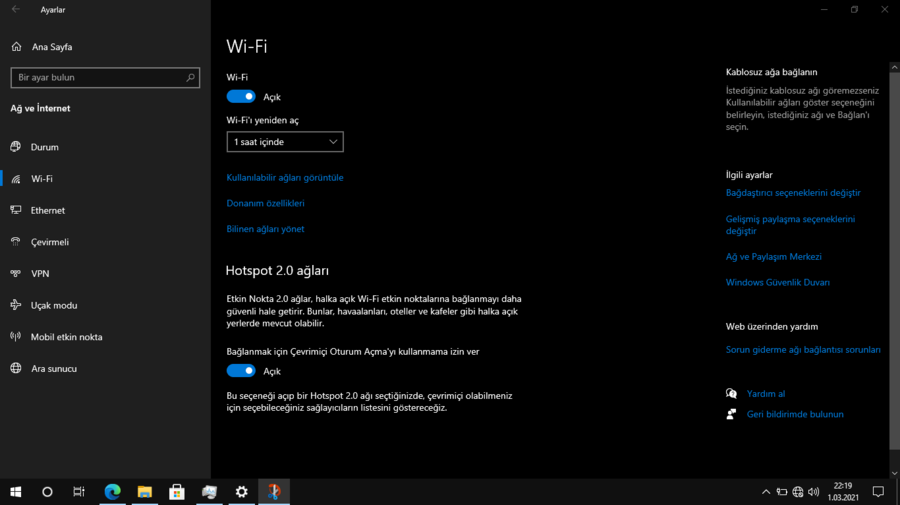The height and width of the screenshot is (505, 900).
Task: Click the vertical scrollbar down arrow
Action: pos(894,473)
